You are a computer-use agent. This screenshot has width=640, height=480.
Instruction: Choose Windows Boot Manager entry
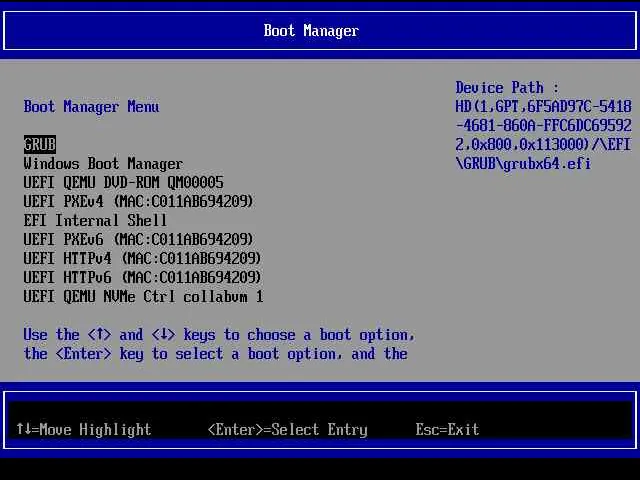pos(103,164)
